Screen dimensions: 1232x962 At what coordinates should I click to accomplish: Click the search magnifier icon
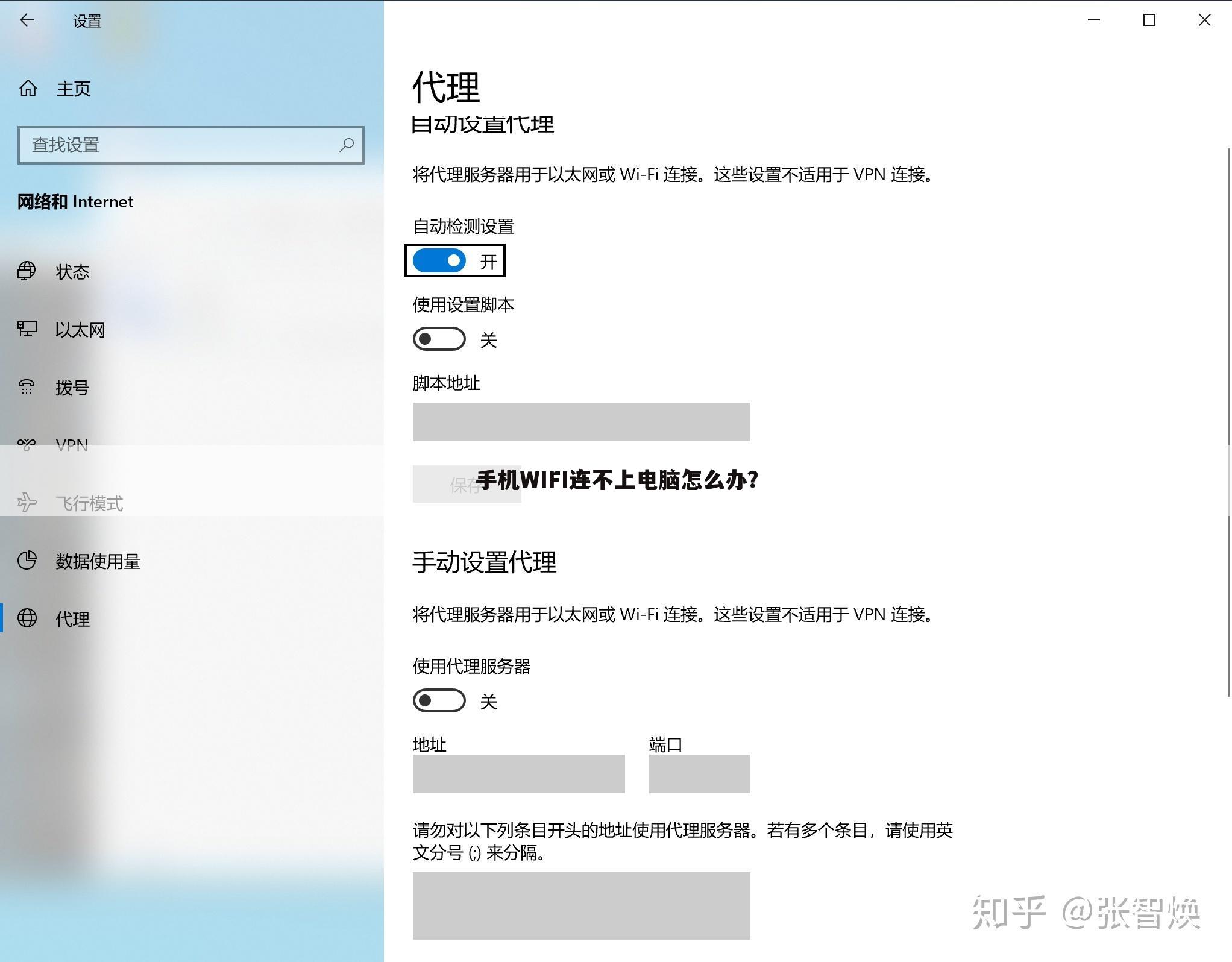[x=347, y=145]
